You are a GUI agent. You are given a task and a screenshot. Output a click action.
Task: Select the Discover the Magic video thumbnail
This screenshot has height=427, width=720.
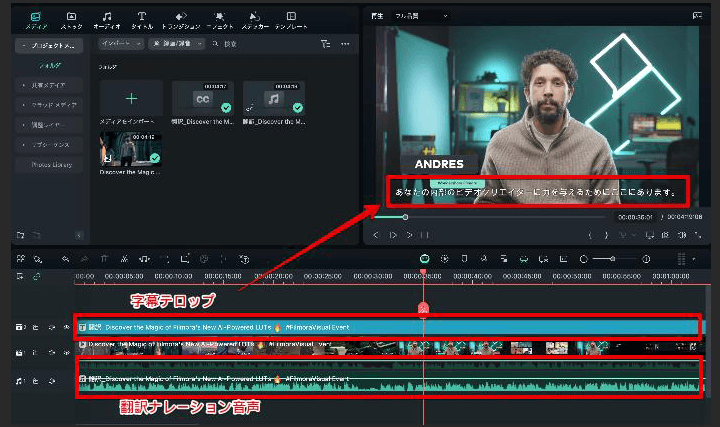(x=130, y=150)
